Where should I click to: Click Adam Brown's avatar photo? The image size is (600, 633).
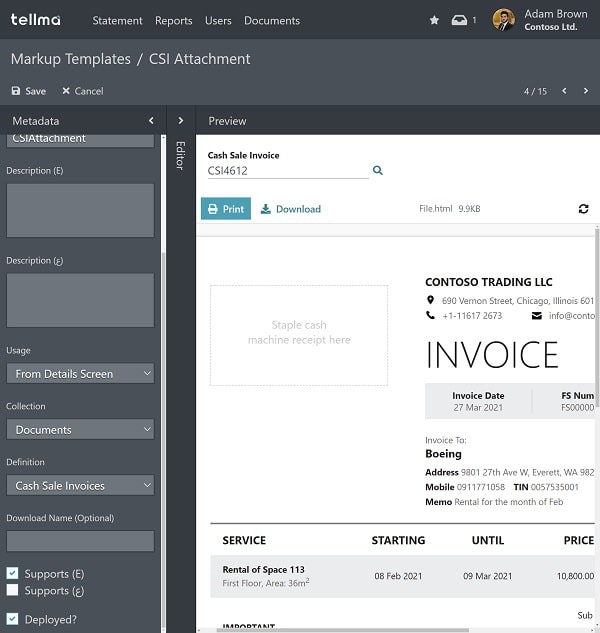(503, 20)
